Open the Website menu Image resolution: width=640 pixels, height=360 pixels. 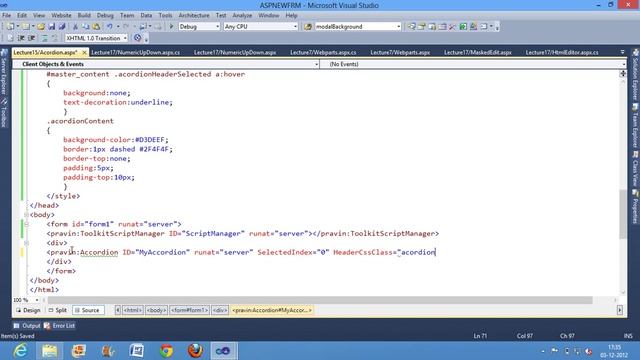click(x=61, y=16)
